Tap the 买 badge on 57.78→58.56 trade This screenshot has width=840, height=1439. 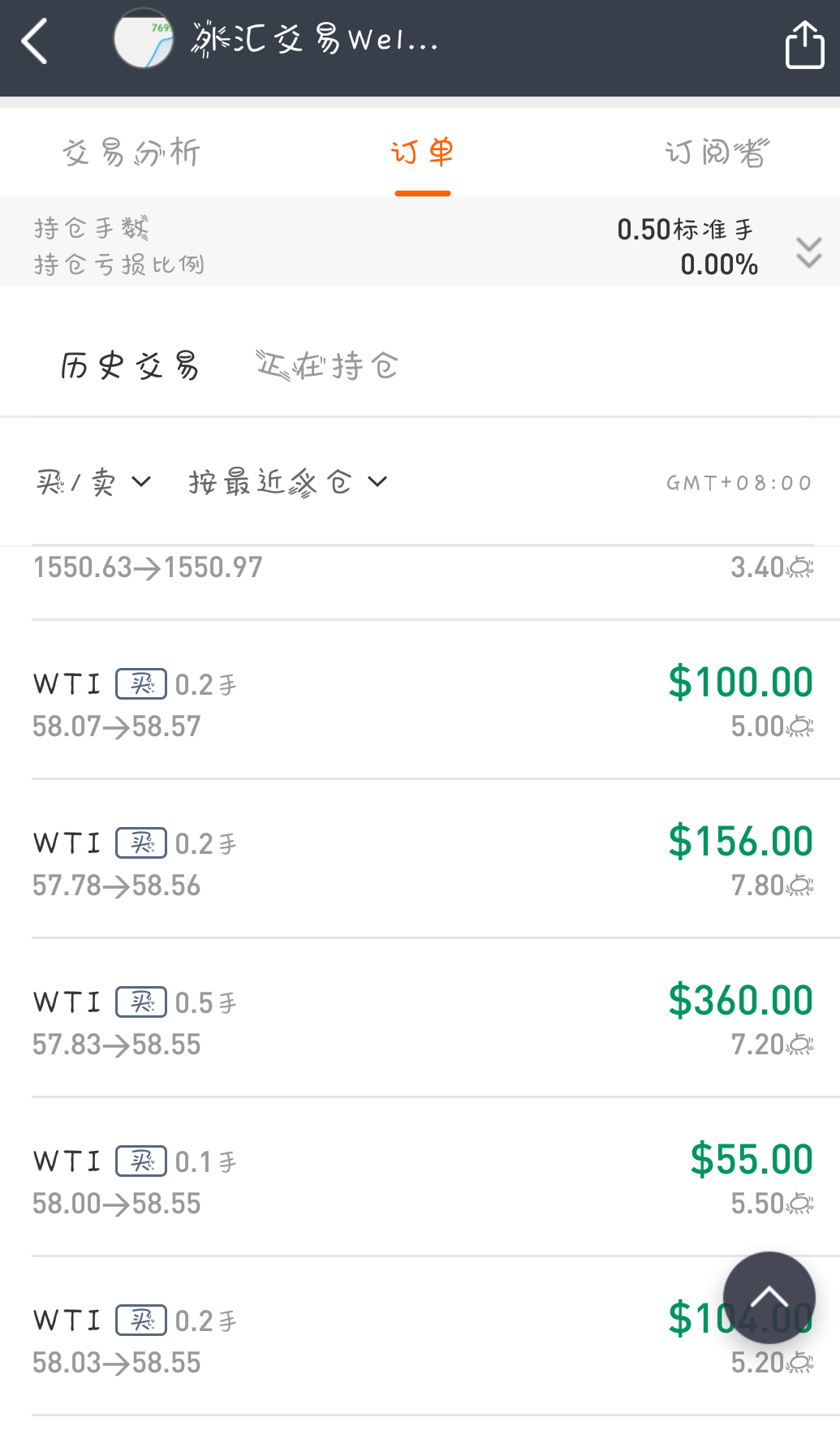click(141, 843)
